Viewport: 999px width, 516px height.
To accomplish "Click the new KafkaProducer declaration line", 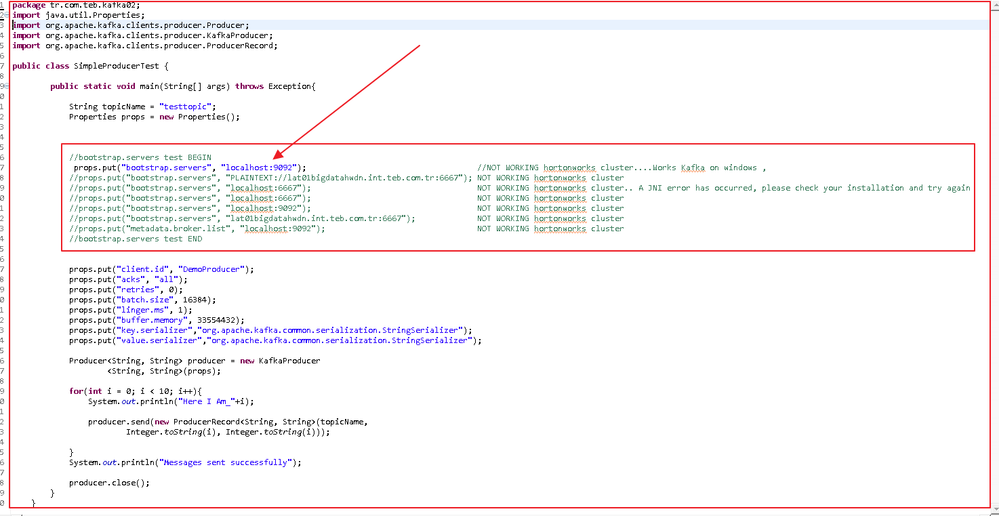I will click(x=195, y=361).
